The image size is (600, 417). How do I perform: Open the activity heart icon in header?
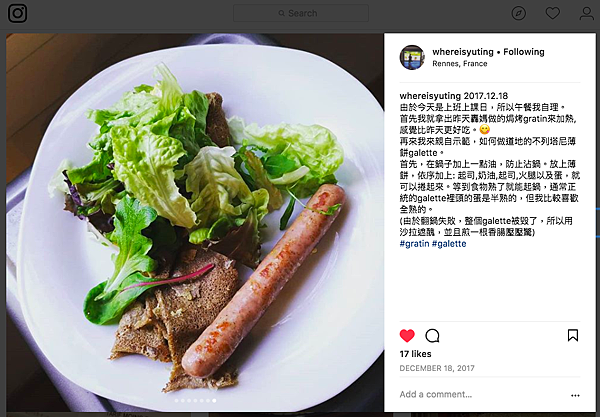[553, 13]
